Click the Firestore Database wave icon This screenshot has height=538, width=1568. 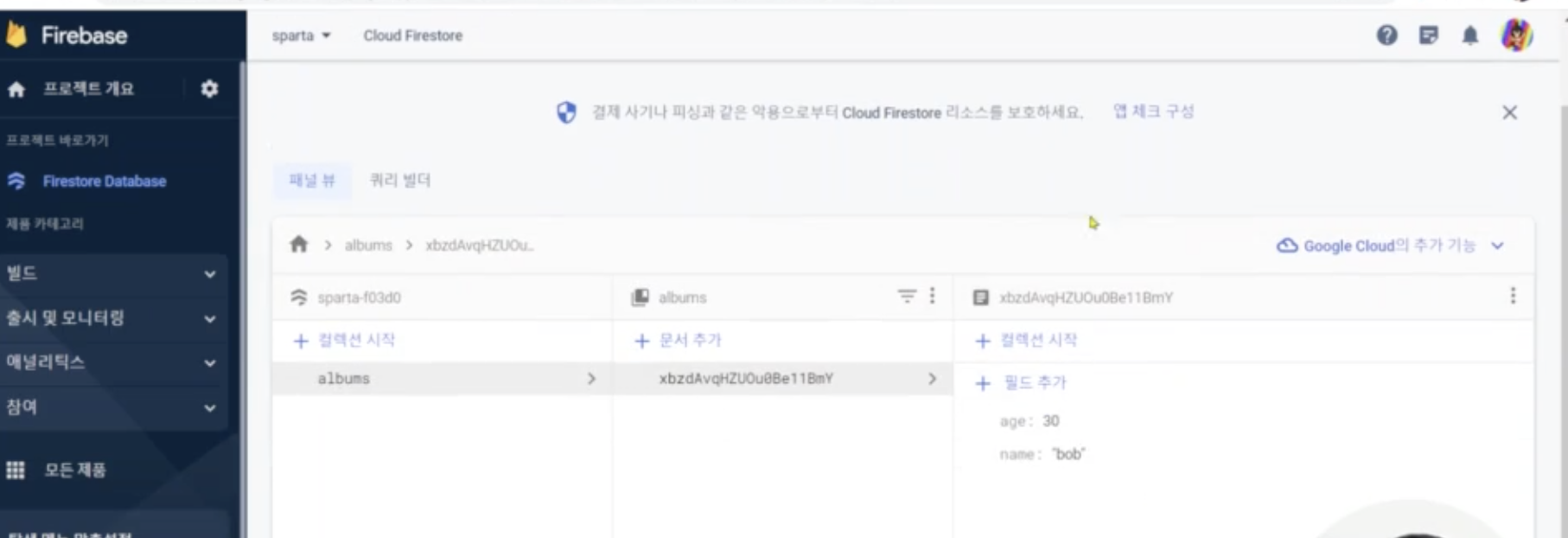[16, 181]
